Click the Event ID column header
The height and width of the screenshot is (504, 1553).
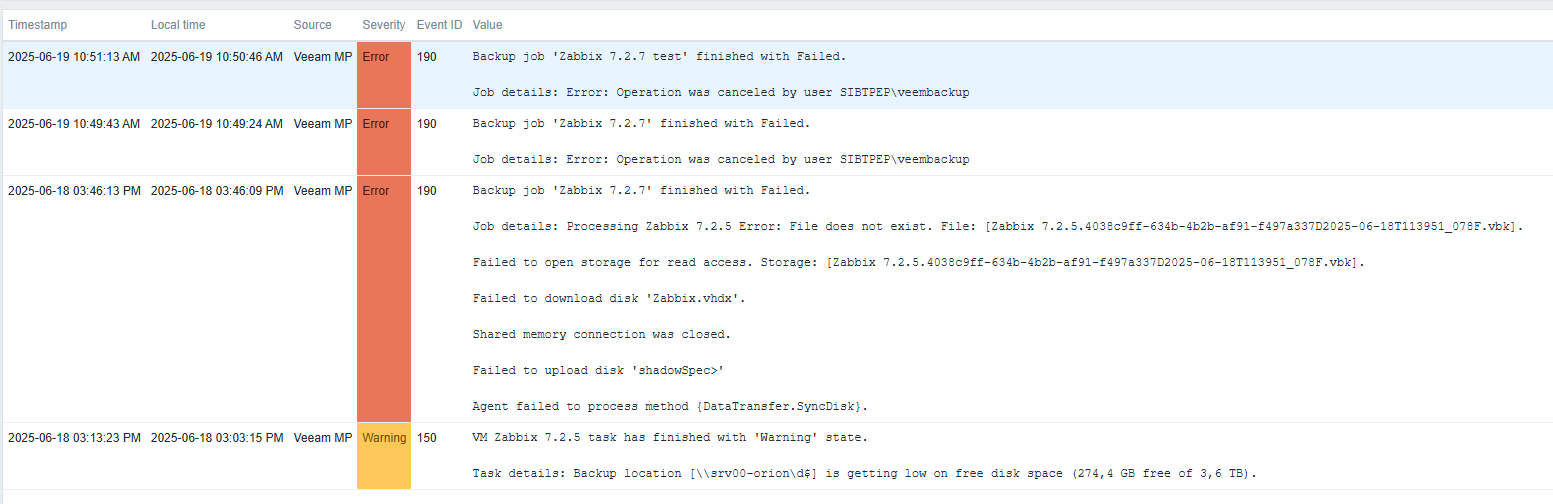[440, 24]
